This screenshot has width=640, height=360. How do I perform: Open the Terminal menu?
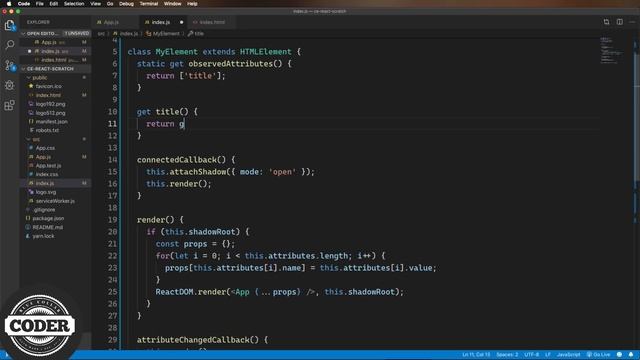coord(149,4)
